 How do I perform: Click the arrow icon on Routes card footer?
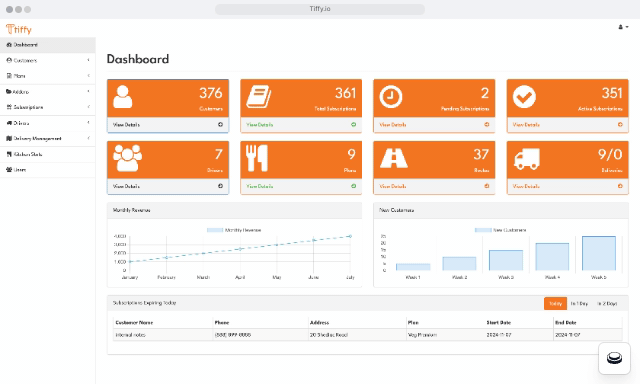coord(487,186)
